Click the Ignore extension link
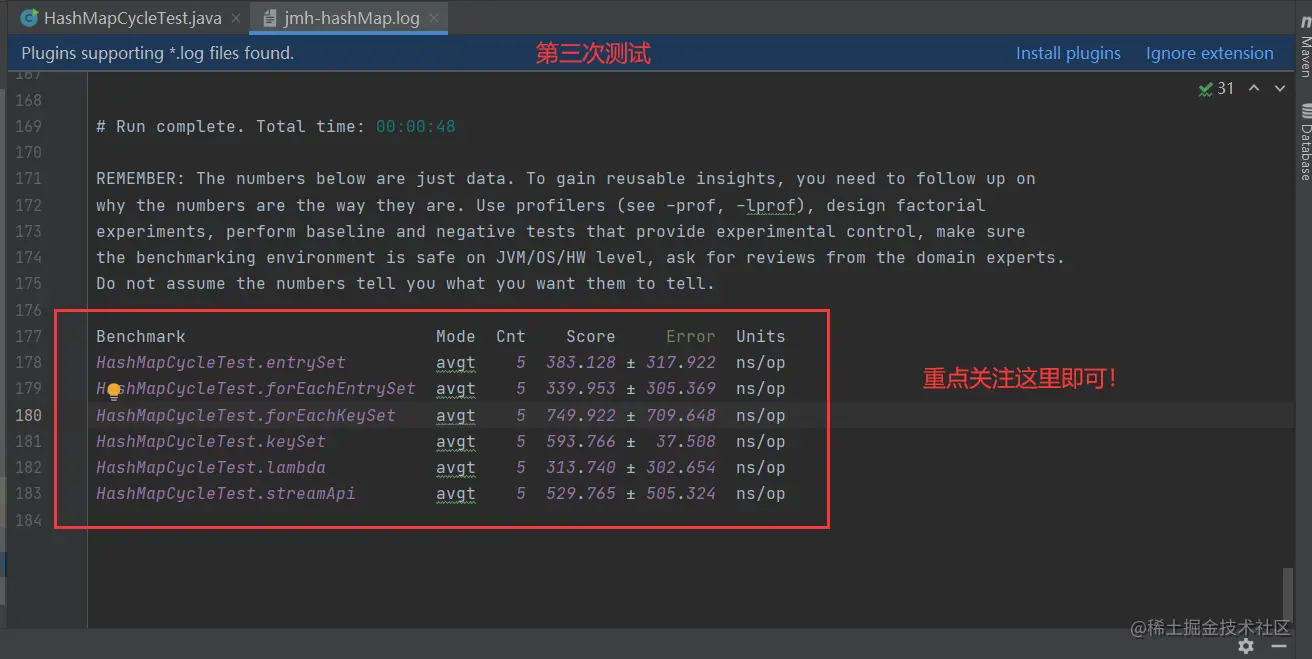 [x=1209, y=53]
